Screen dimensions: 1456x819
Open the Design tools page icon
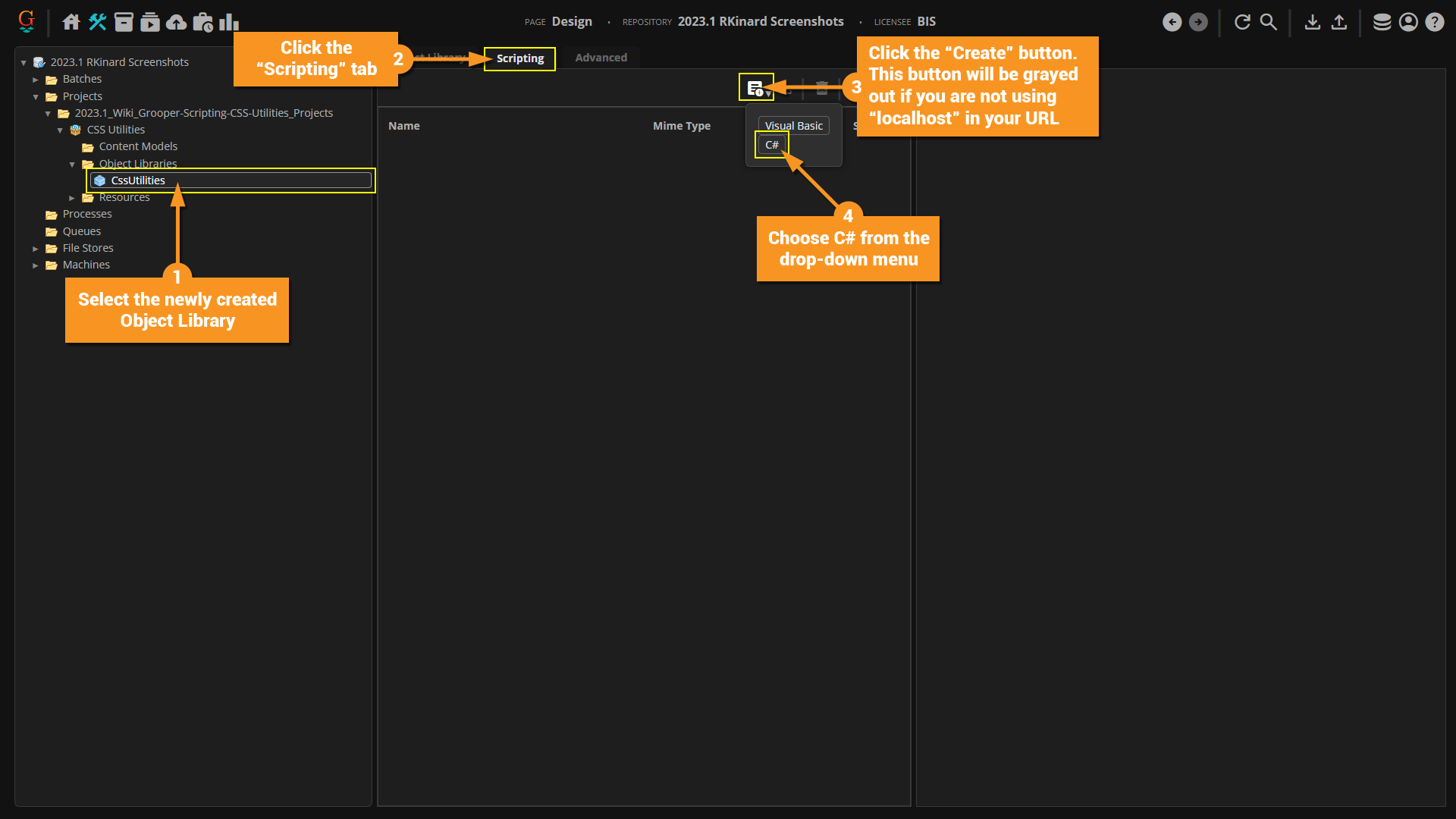click(97, 22)
